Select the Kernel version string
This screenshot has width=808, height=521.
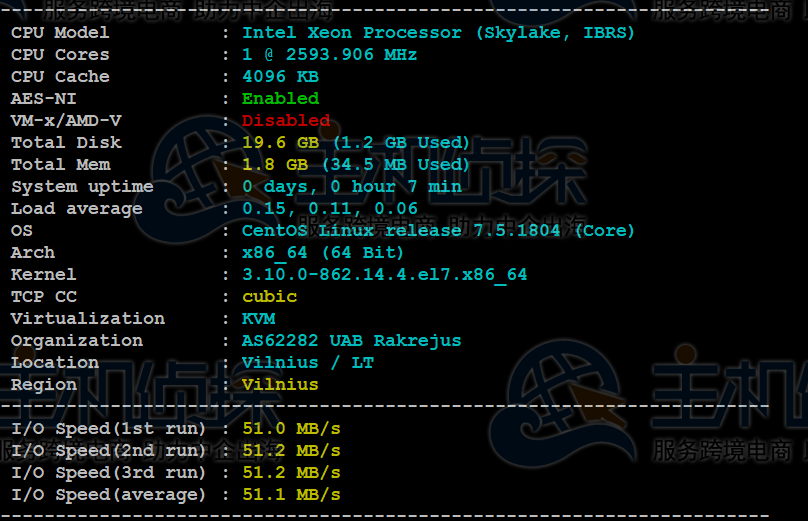(384, 275)
